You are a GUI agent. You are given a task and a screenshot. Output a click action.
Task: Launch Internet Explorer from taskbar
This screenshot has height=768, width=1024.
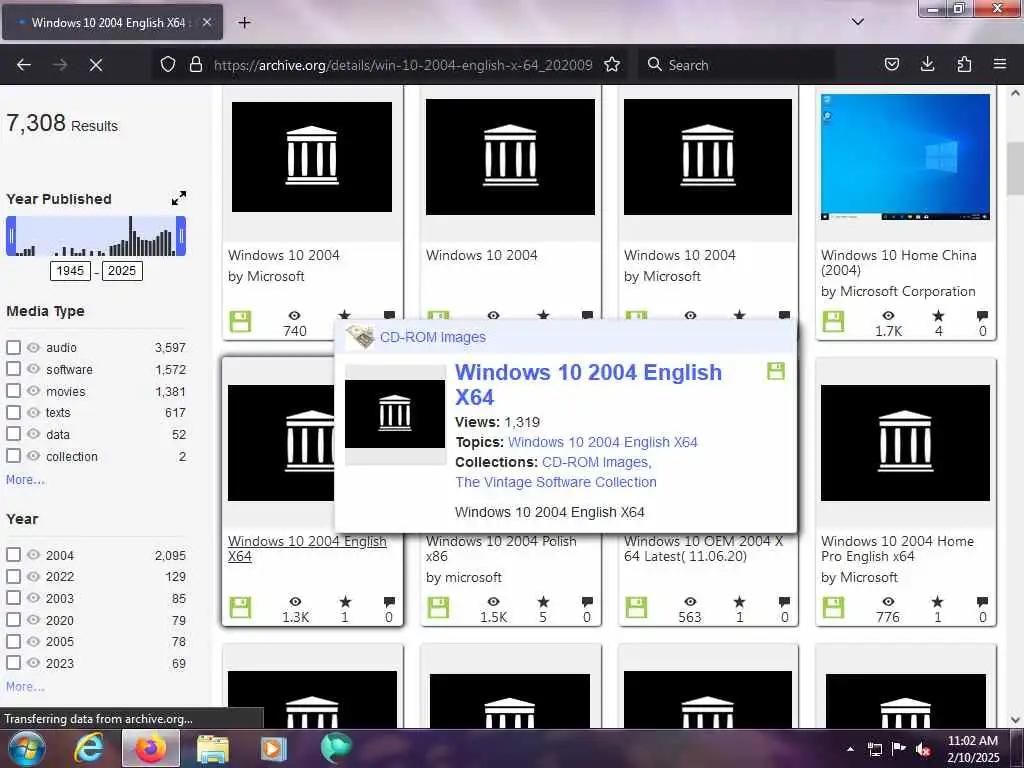tap(89, 748)
